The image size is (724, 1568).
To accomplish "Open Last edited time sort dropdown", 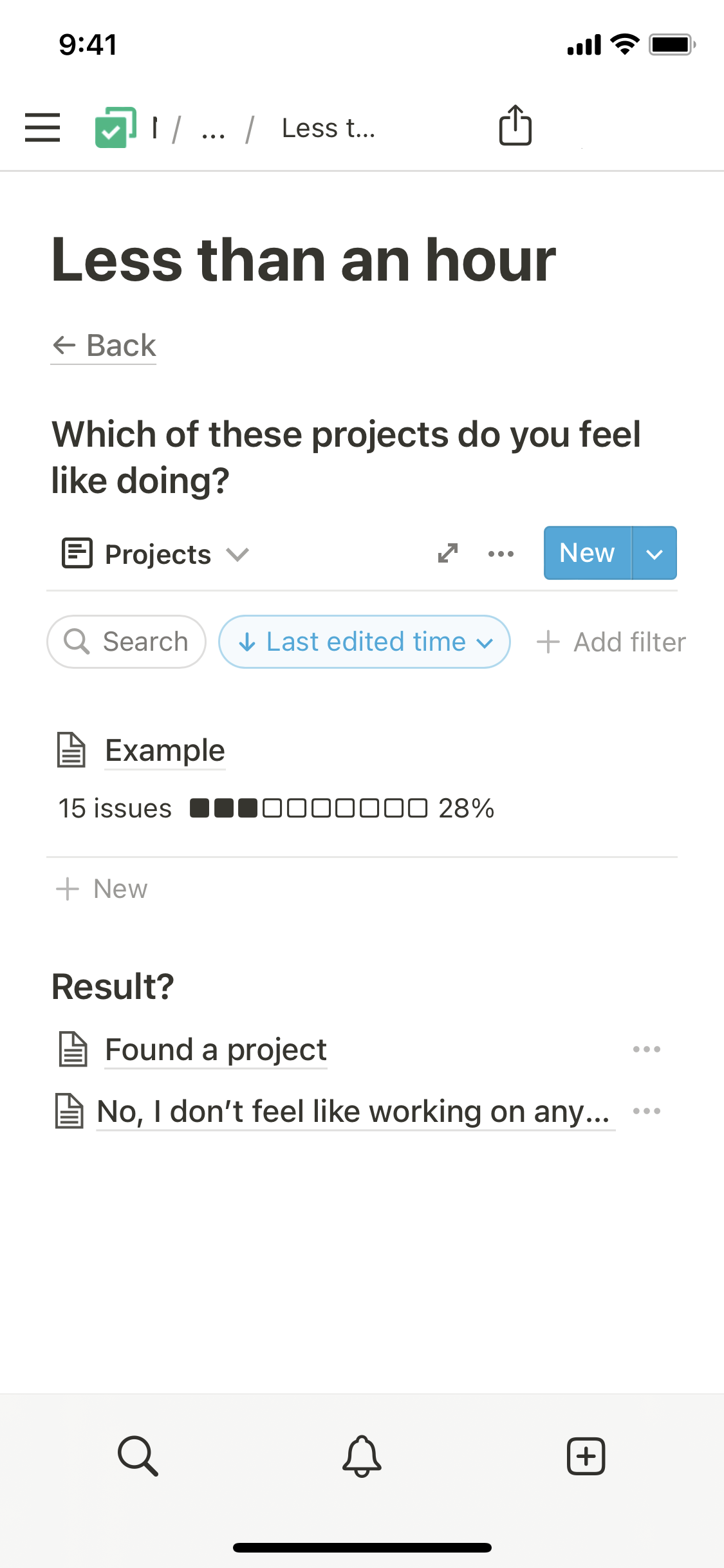I will pyautogui.click(x=364, y=642).
